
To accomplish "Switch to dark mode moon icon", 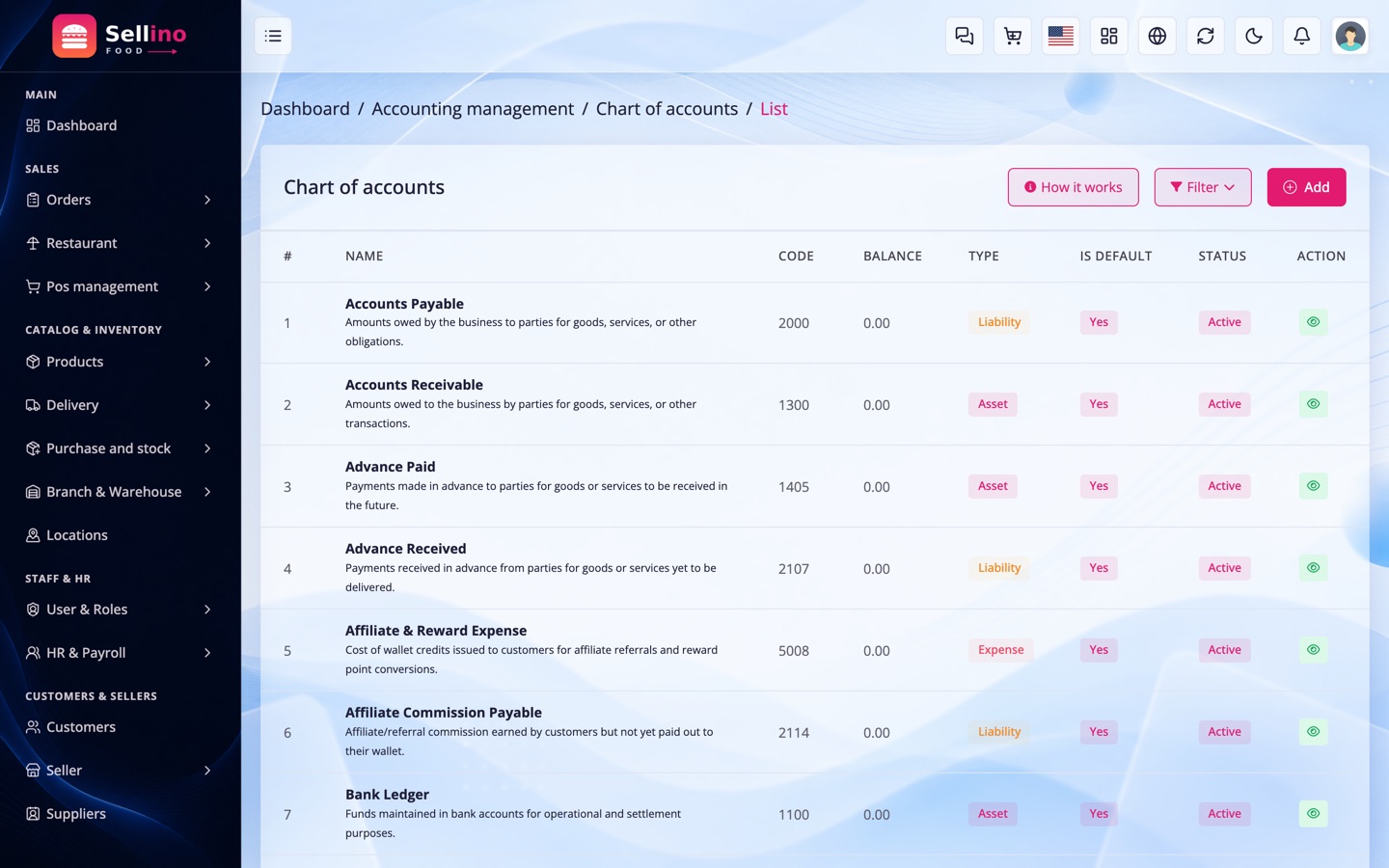I will click(x=1254, y=36).
